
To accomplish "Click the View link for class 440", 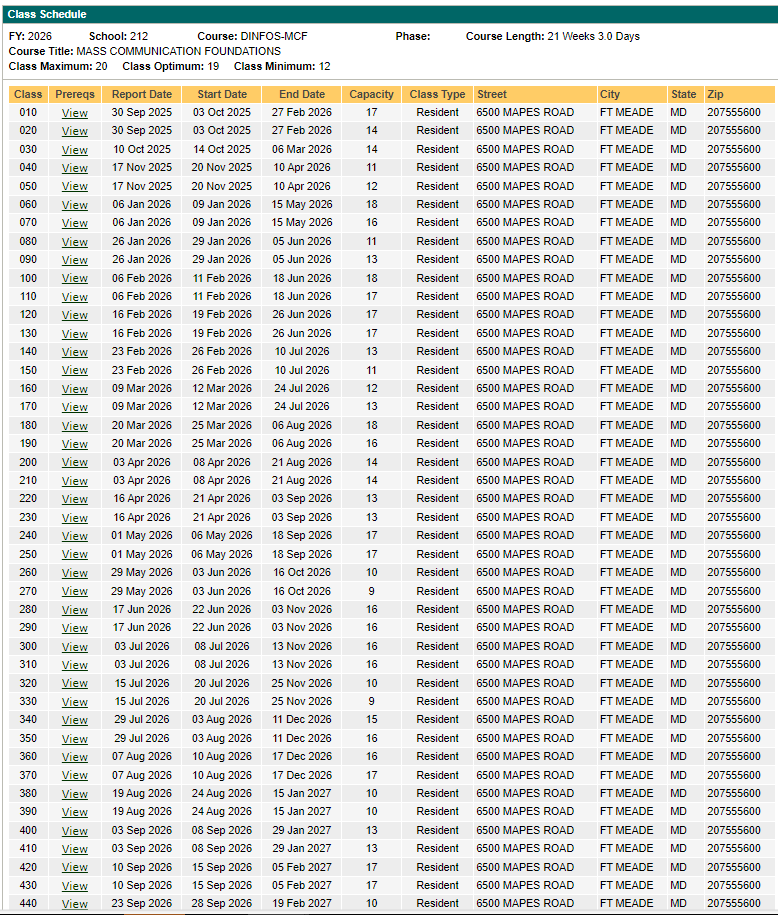I will tap(75, 904).
